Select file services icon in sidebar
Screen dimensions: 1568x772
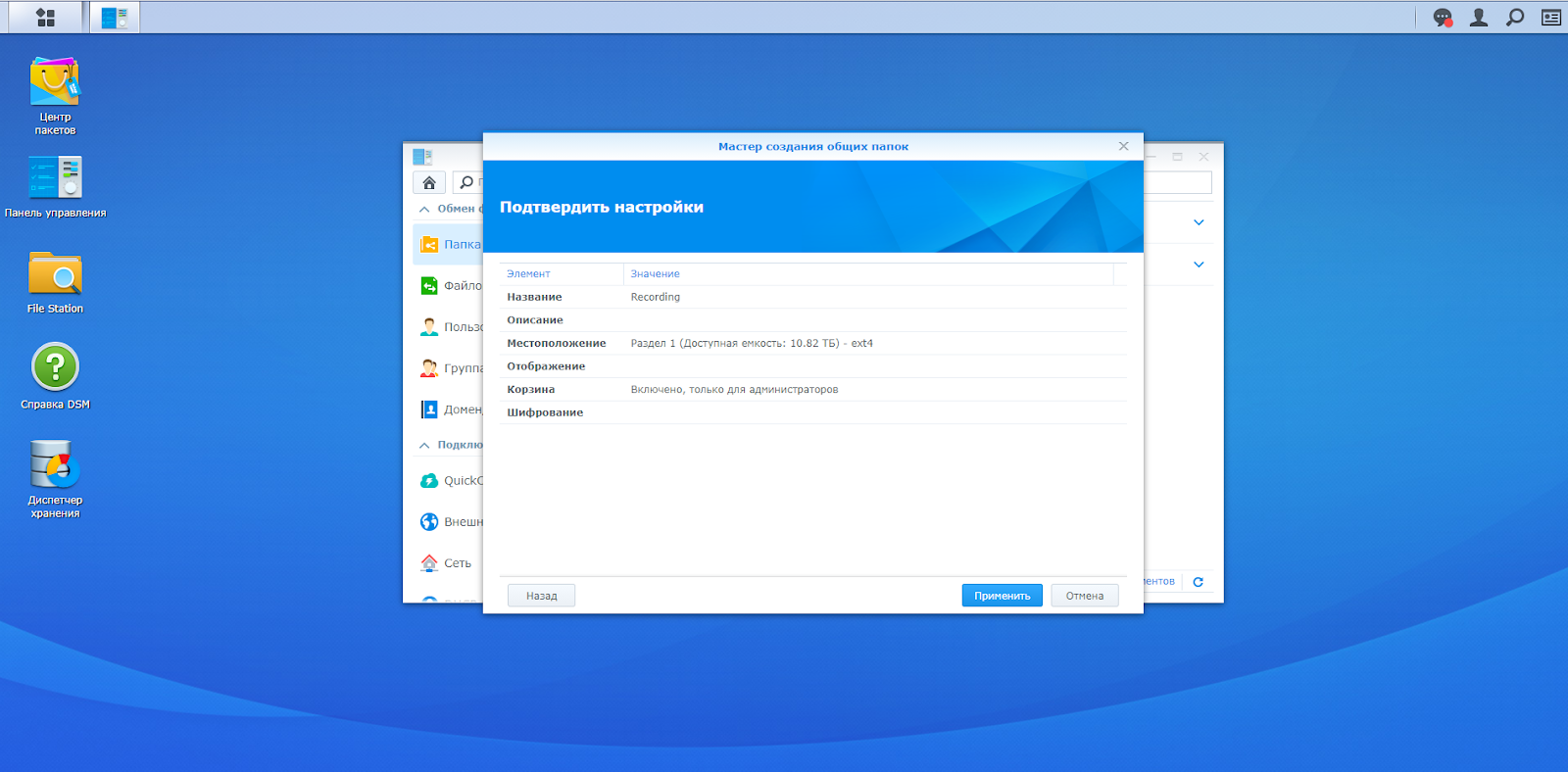(429, 285)
